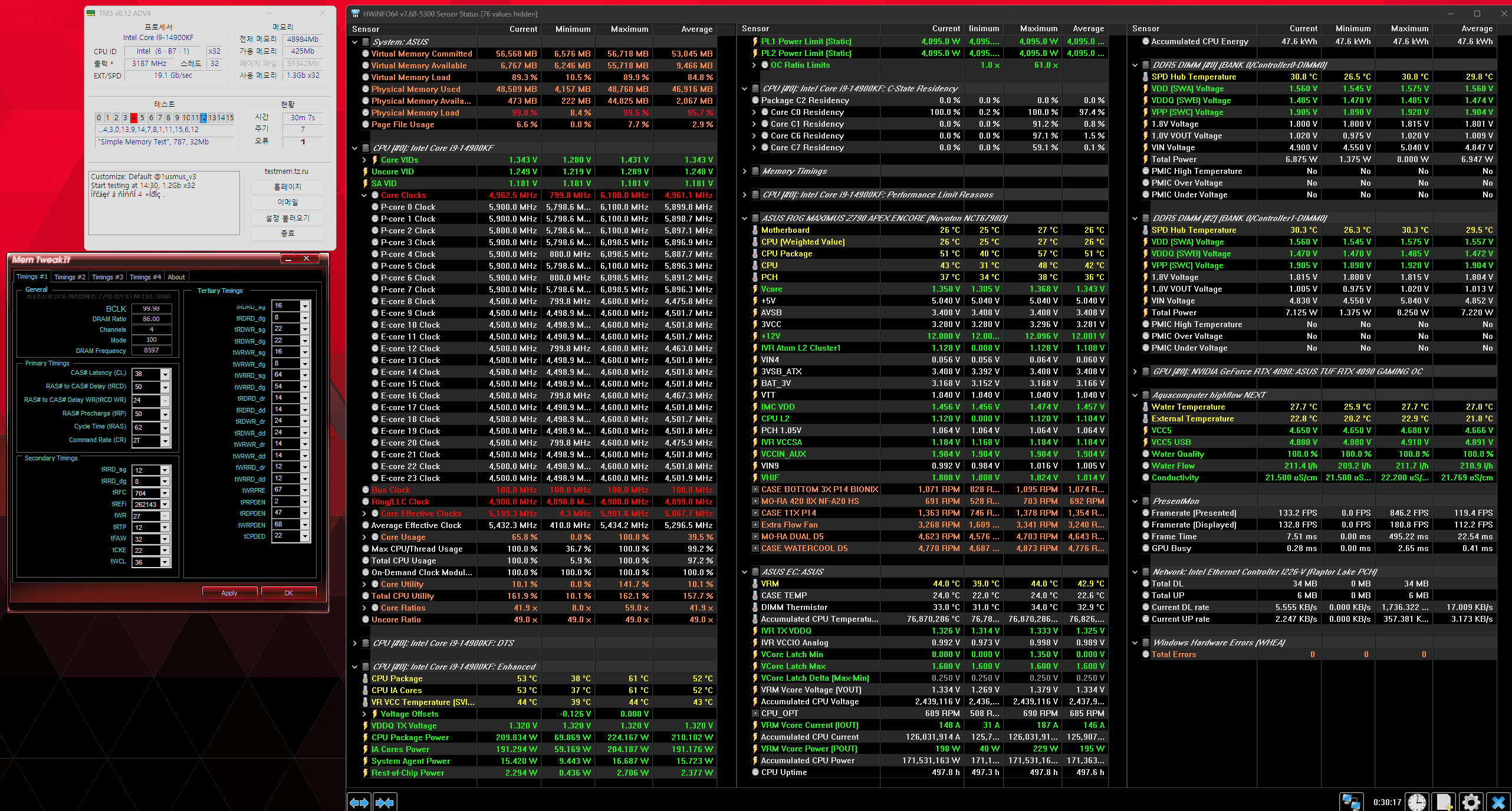The width and height of the screenshot is (1512, 811).
Task: Click OK button in MemTweakIt
Action: 288,593
